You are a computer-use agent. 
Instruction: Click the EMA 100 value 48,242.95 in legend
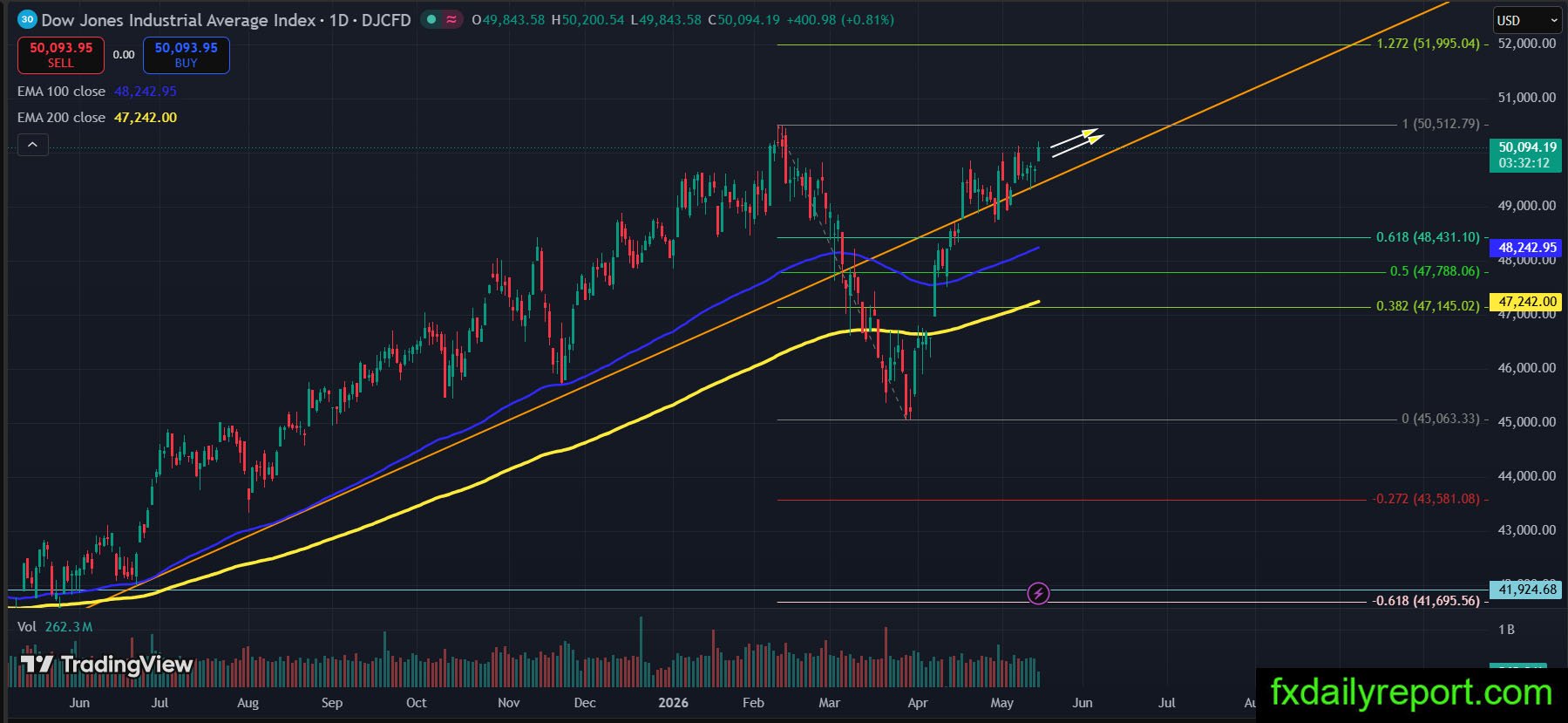point(146,92)
